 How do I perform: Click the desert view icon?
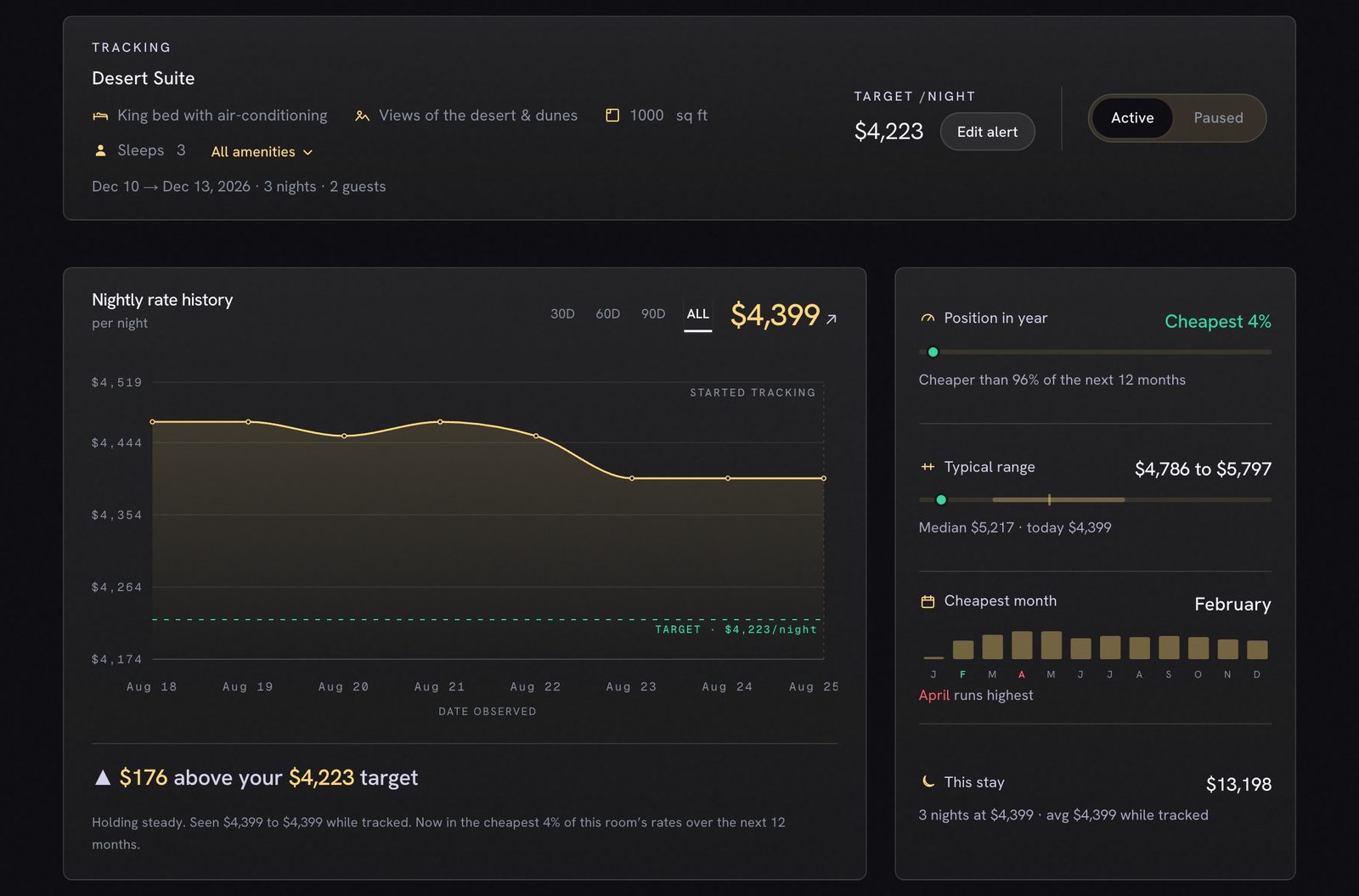click(362, 116)
